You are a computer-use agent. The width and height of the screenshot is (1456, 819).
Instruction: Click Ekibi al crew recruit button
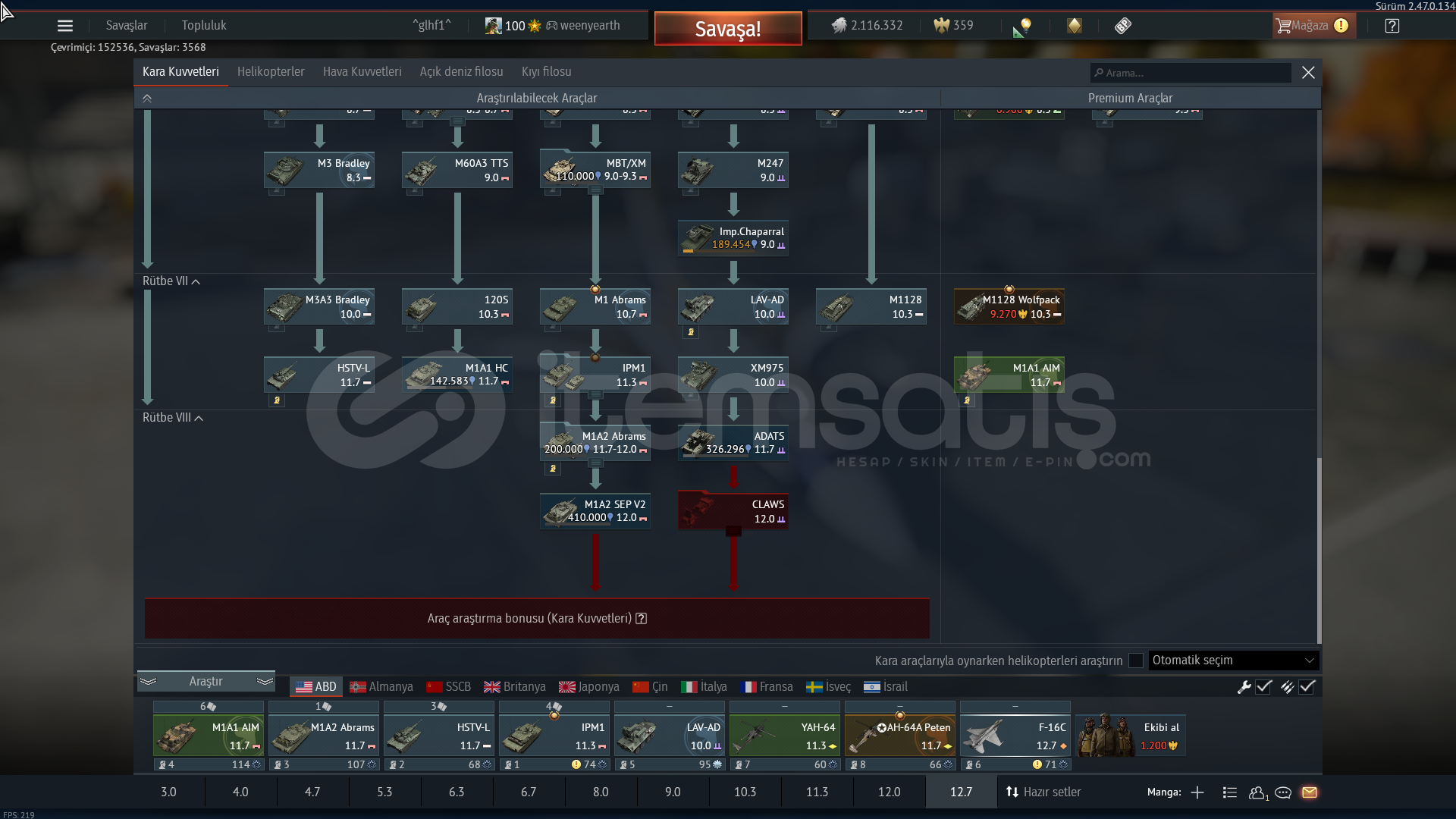point(1130,736)
